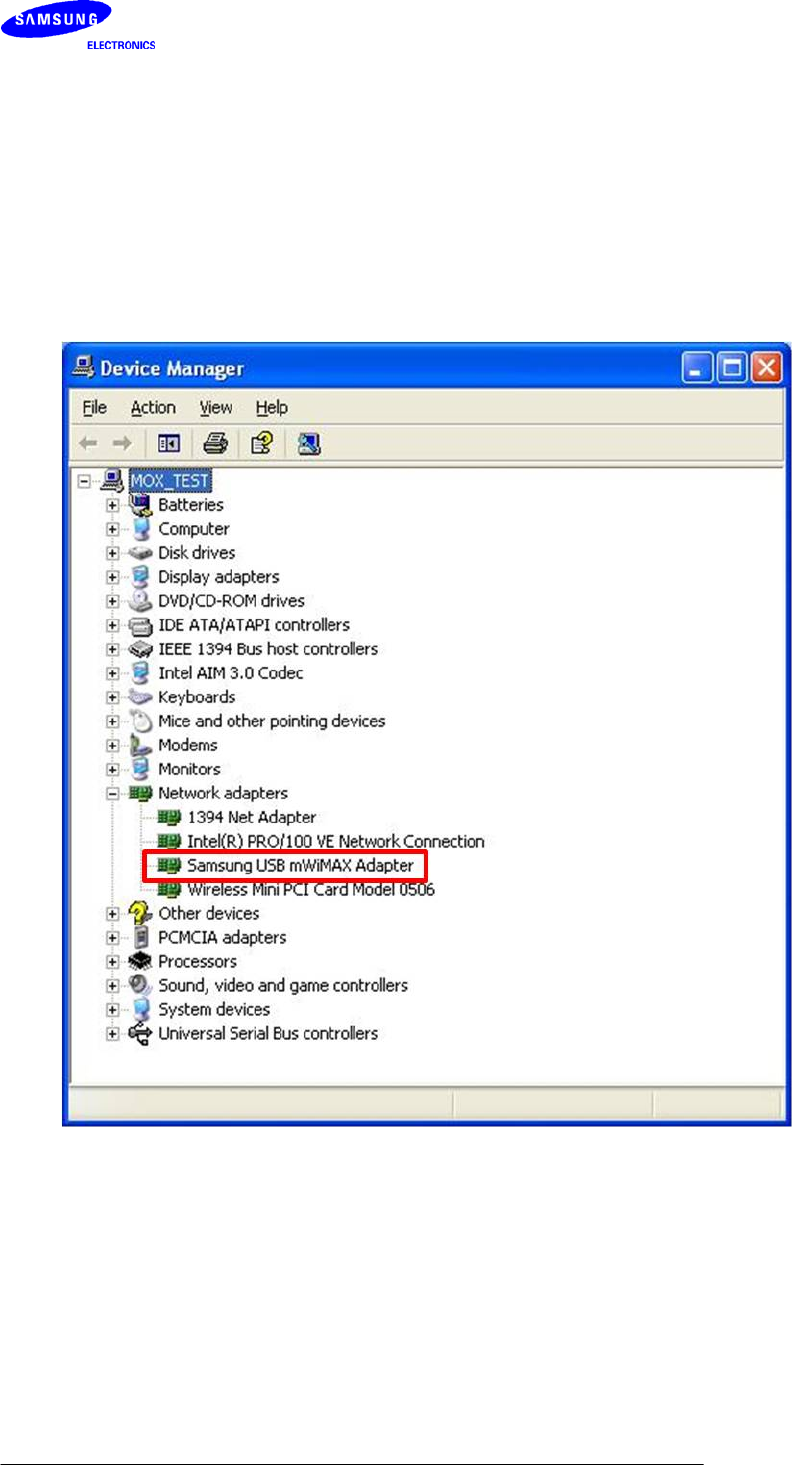Open Properties/Help toolbar icon with question mark

pyautogui.click(x=260, y=443)
